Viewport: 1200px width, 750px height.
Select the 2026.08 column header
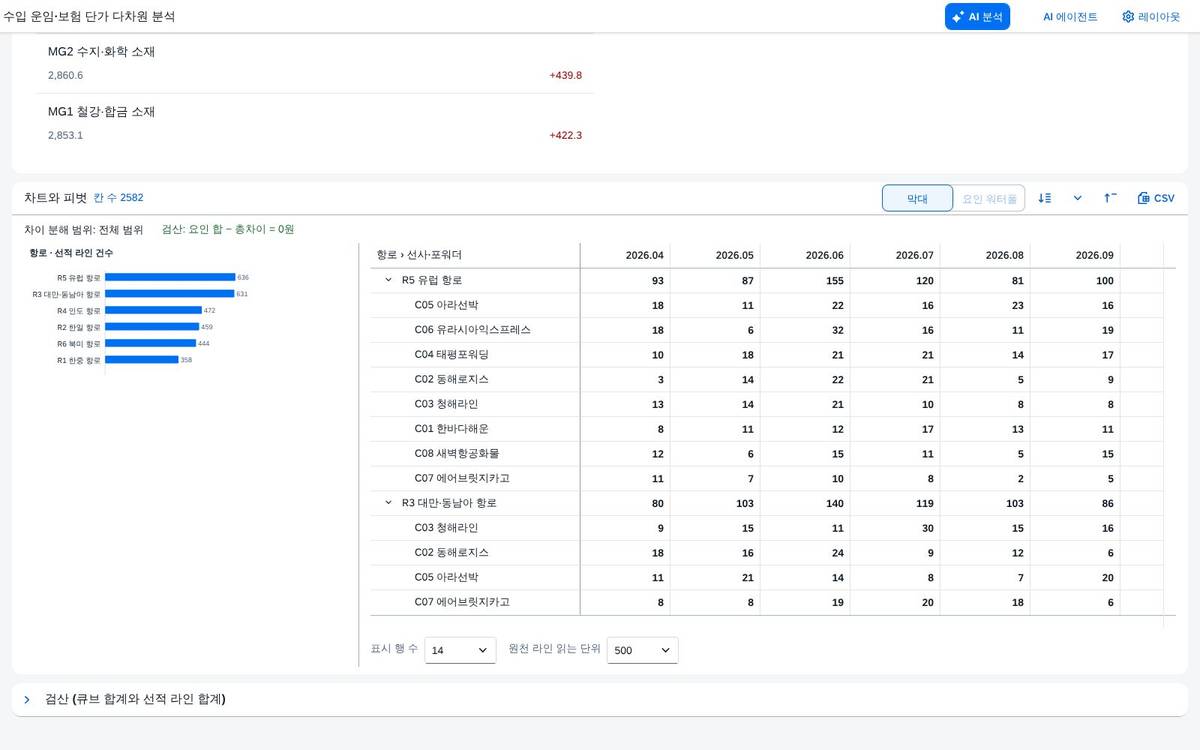pos(985,255)
